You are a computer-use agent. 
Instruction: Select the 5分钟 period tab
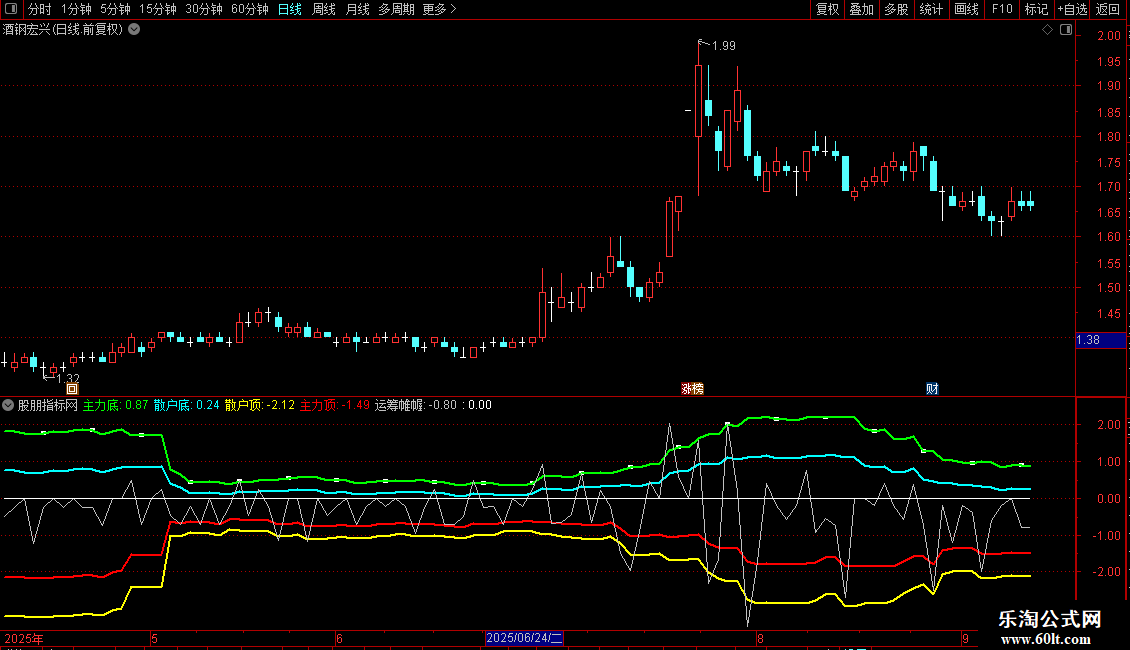point(115,9)
